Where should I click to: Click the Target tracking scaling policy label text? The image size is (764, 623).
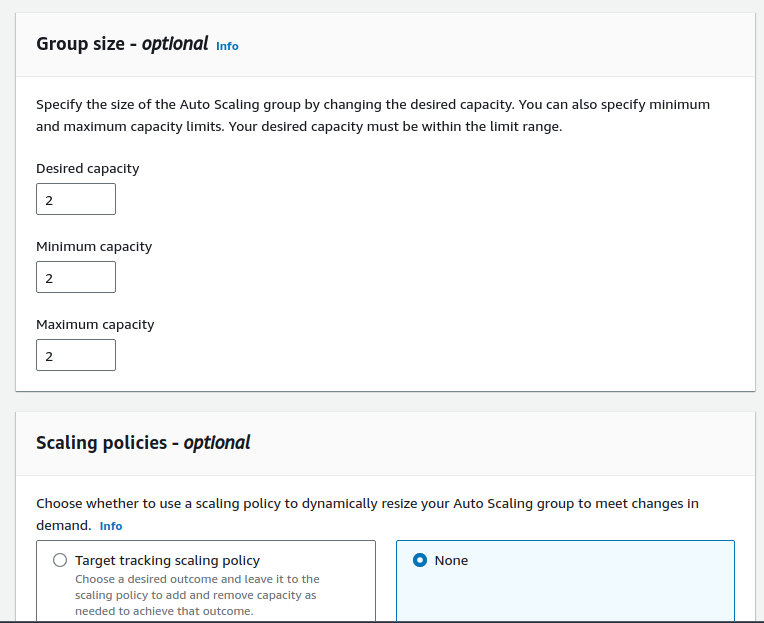click(x=167, y=560)
